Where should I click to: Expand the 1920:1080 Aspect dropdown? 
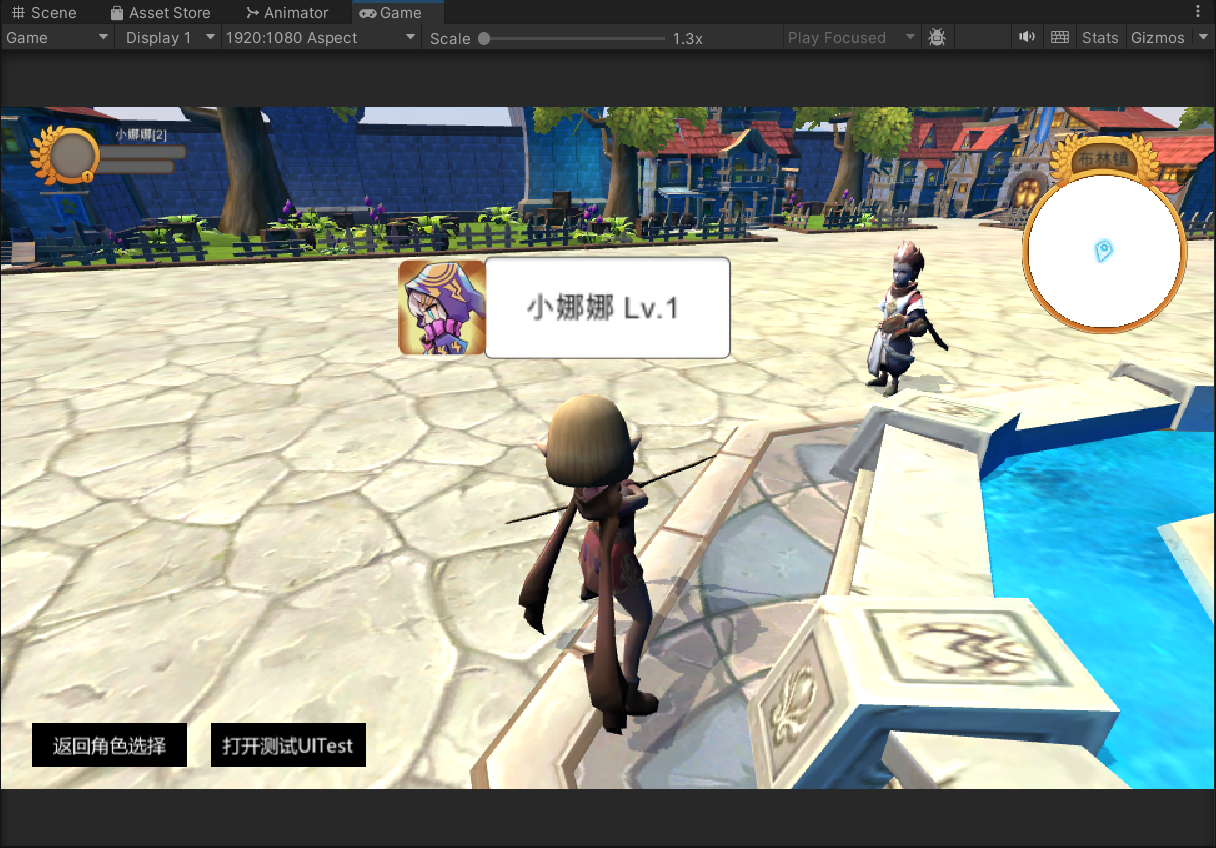(321, 38)
